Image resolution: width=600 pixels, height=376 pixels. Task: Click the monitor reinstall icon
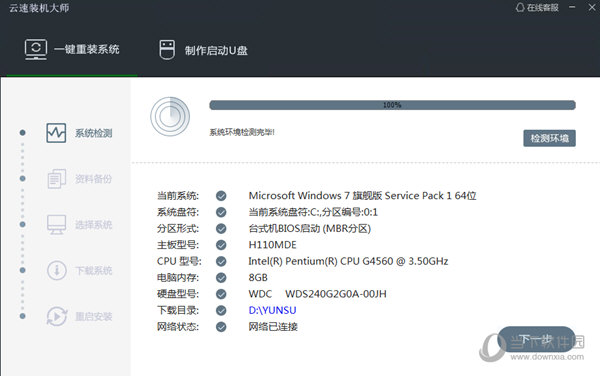[x=36, y=50]
